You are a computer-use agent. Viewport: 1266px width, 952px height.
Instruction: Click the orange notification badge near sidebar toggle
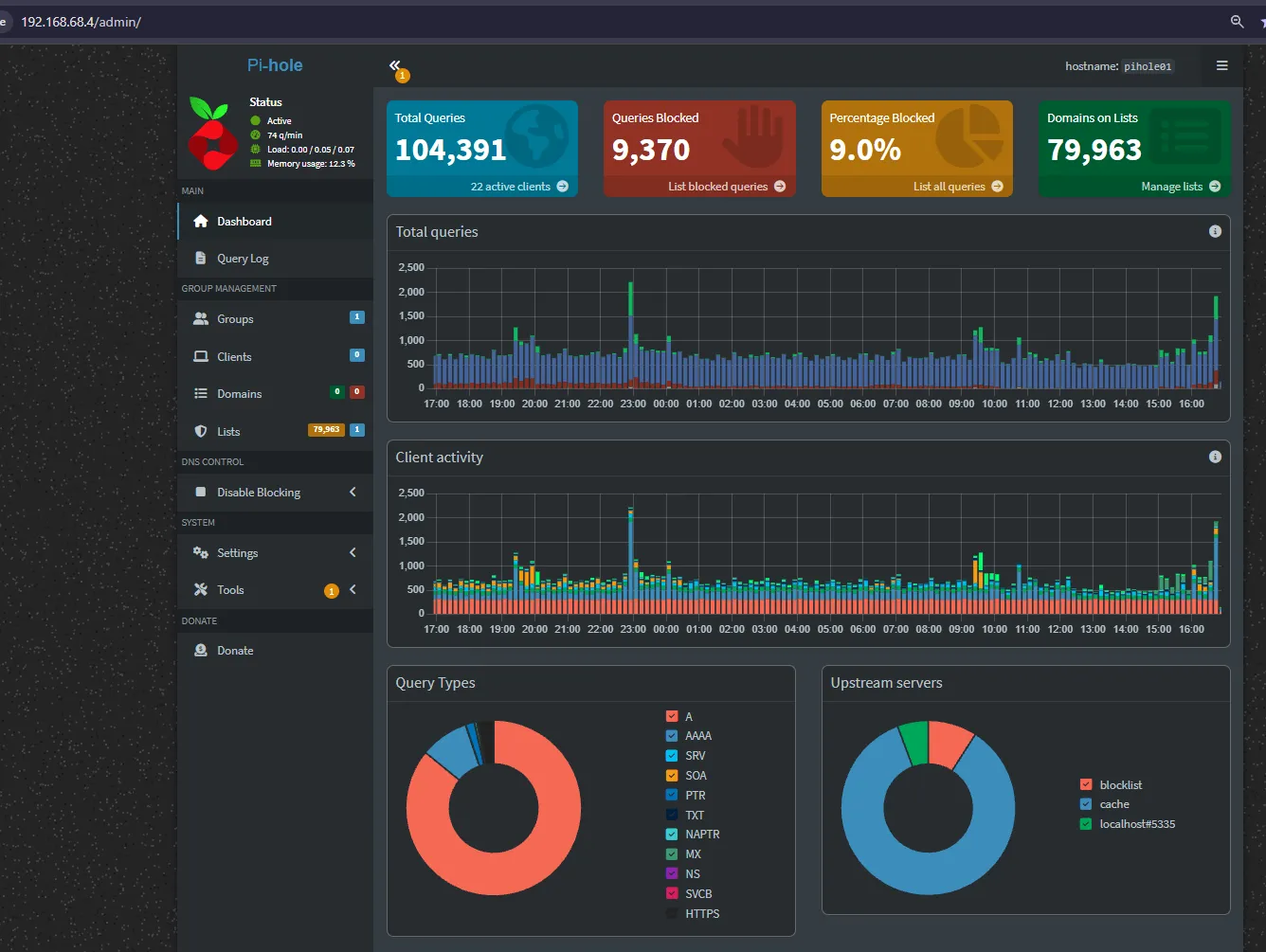tap(402, 75)
